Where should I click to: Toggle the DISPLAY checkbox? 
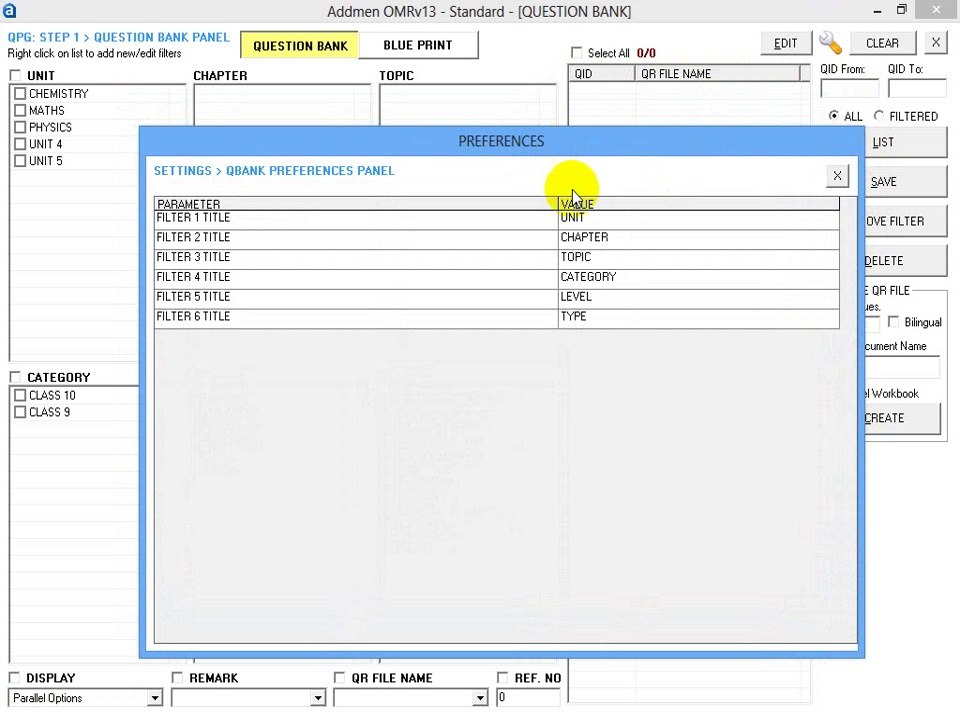[x=14, y=678]
